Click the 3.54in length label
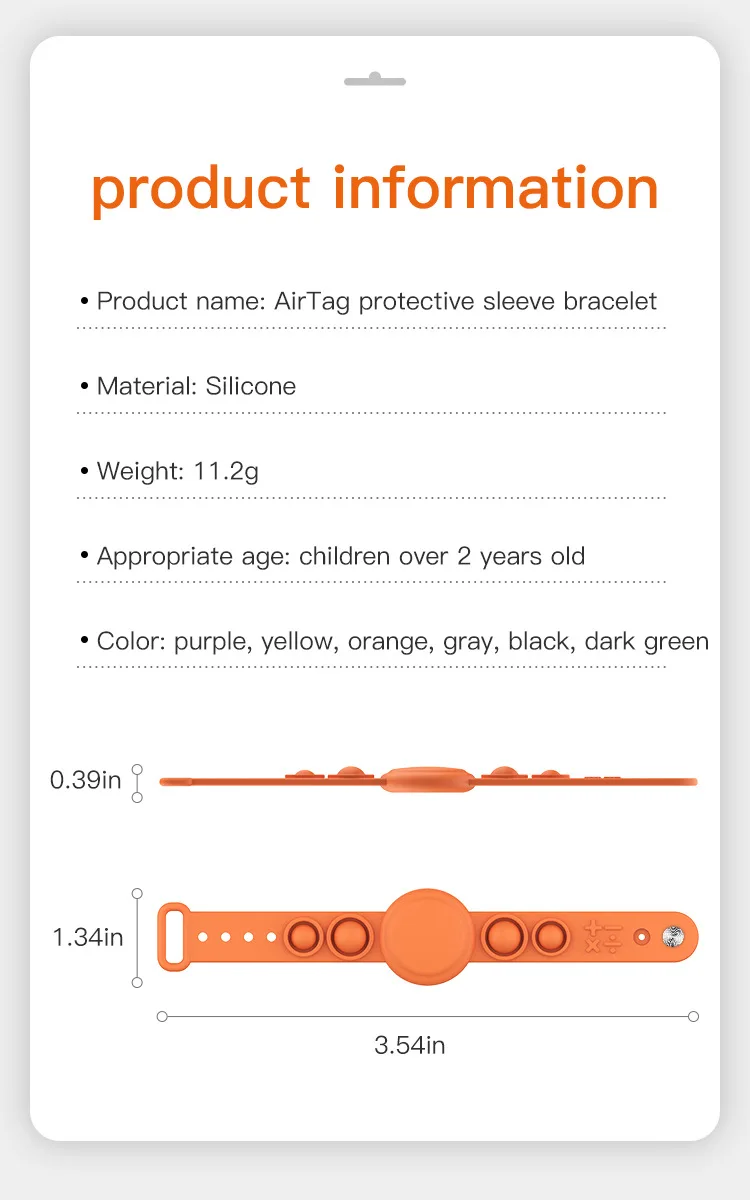Image resolution: width=750 pixels, height=1200 pixels. (x=410, y=1045)
